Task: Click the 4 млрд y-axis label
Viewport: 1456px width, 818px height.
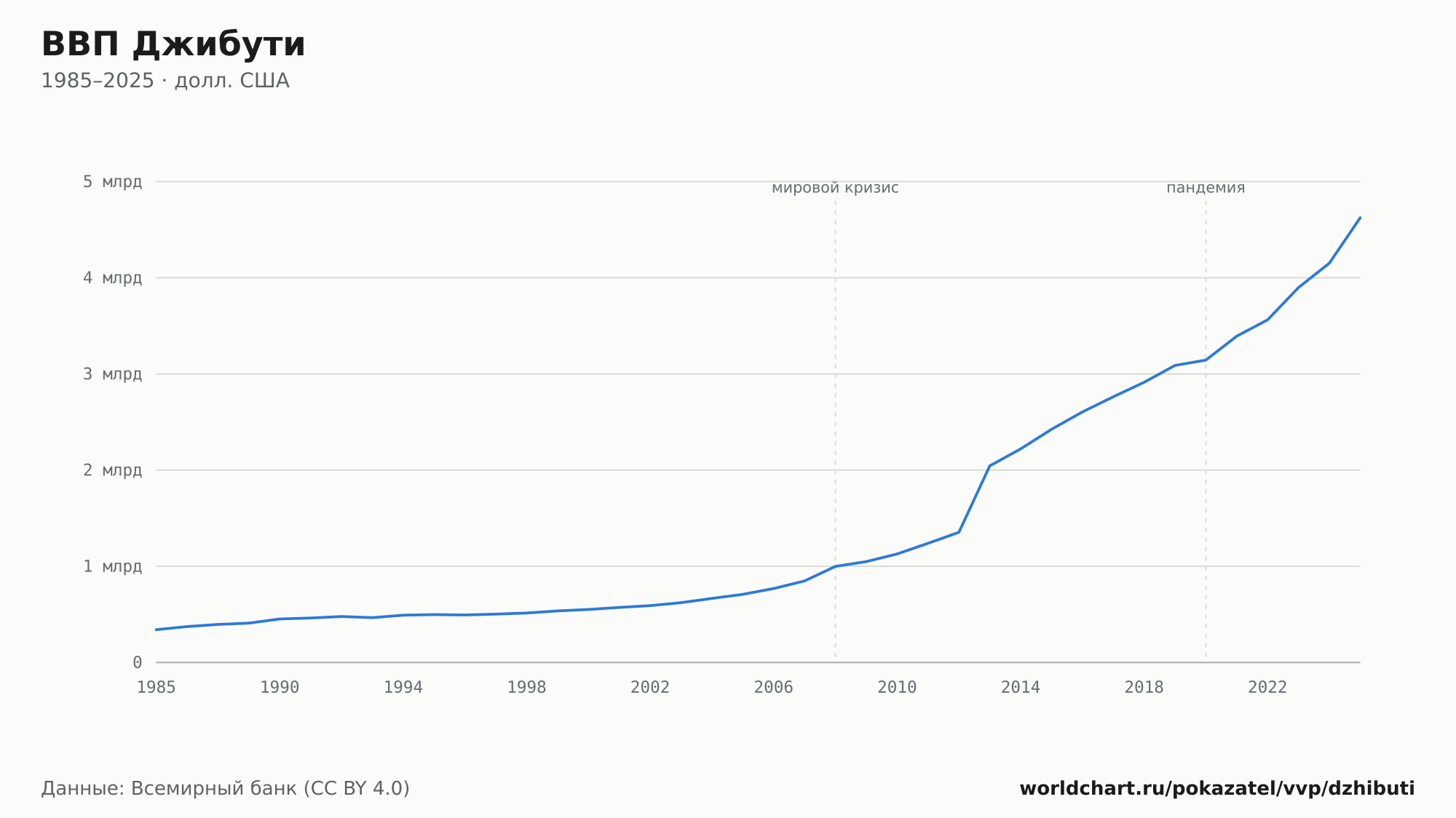Action: 112,278
